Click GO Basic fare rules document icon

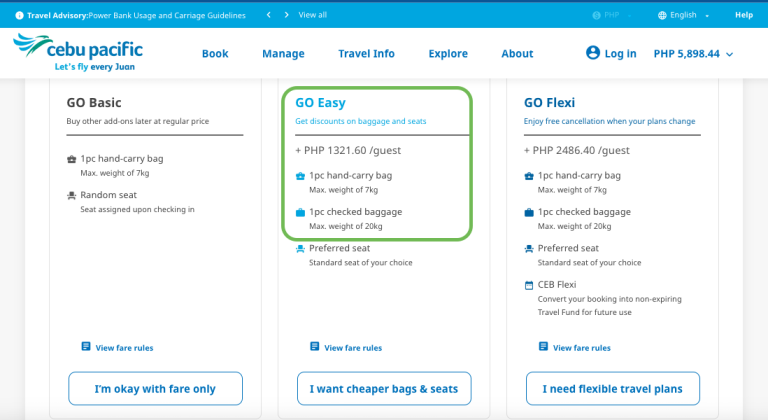(x=86, y=347)
